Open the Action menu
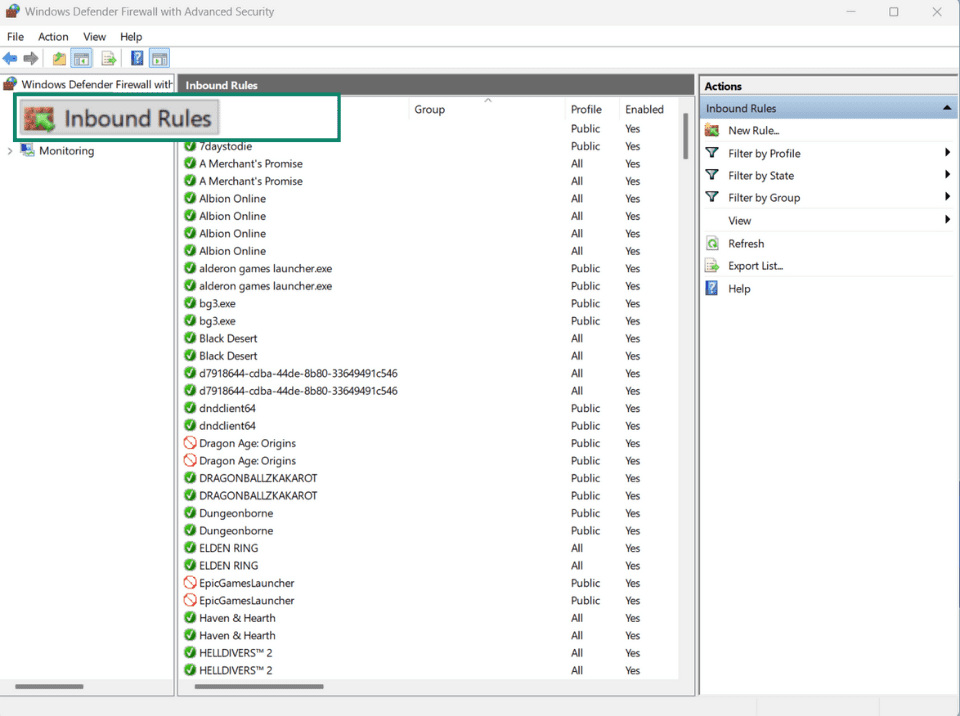Viewport: 960px width, 716px height. pyautogui.click(x=53, y=36)
